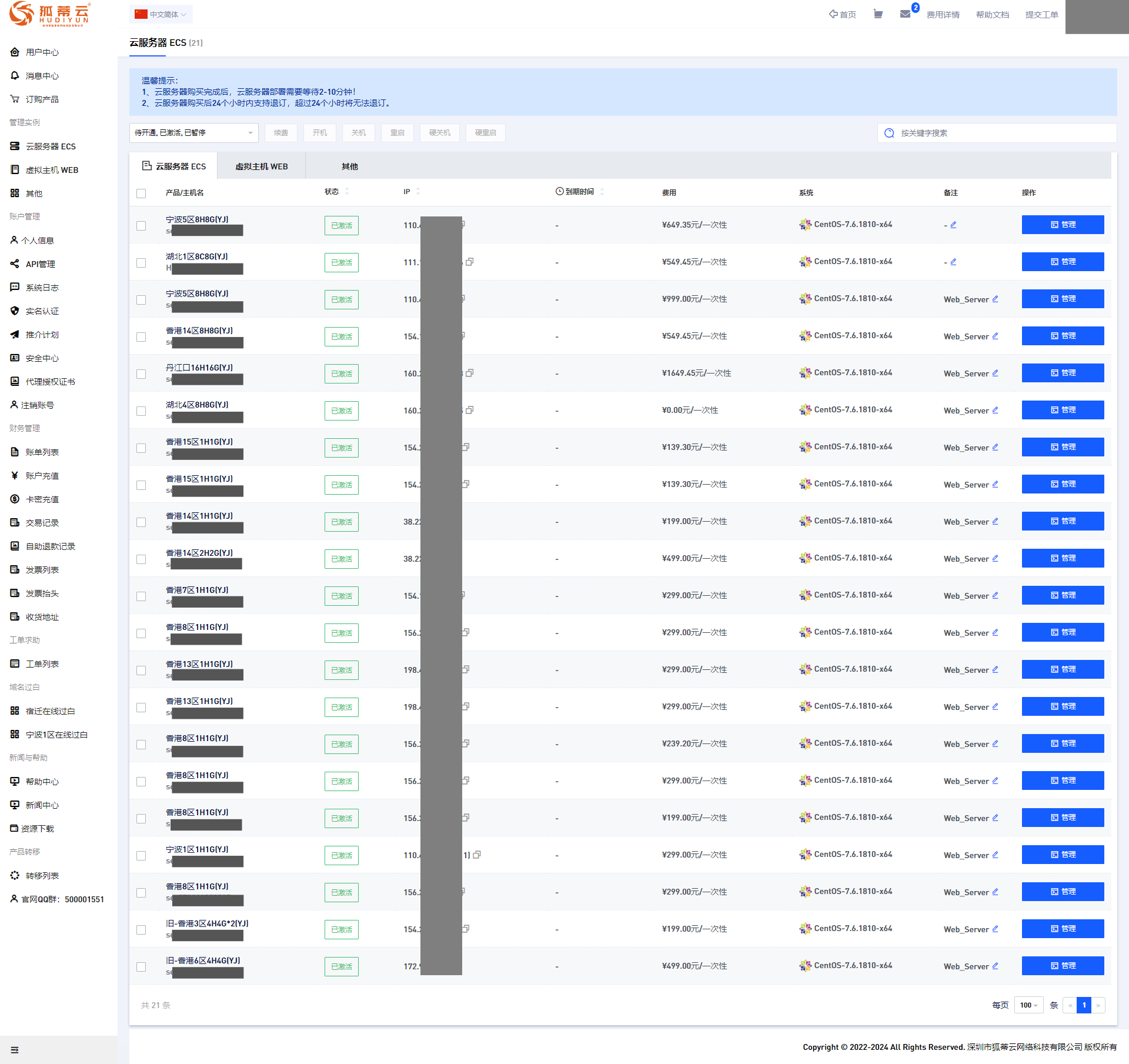Open the per-page 100 count dropdown

1028,1005
